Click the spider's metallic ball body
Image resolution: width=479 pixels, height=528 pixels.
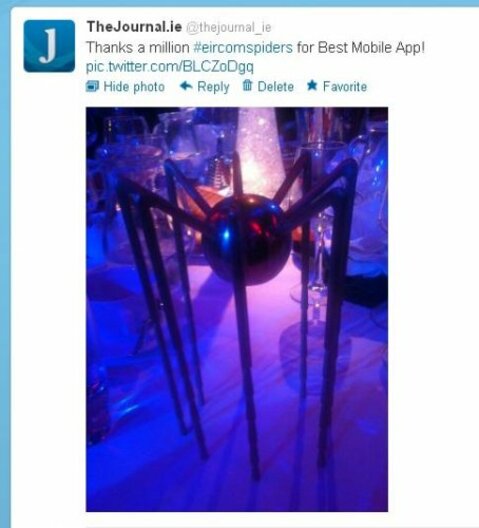pyautogui.click(x=248, y=239)
